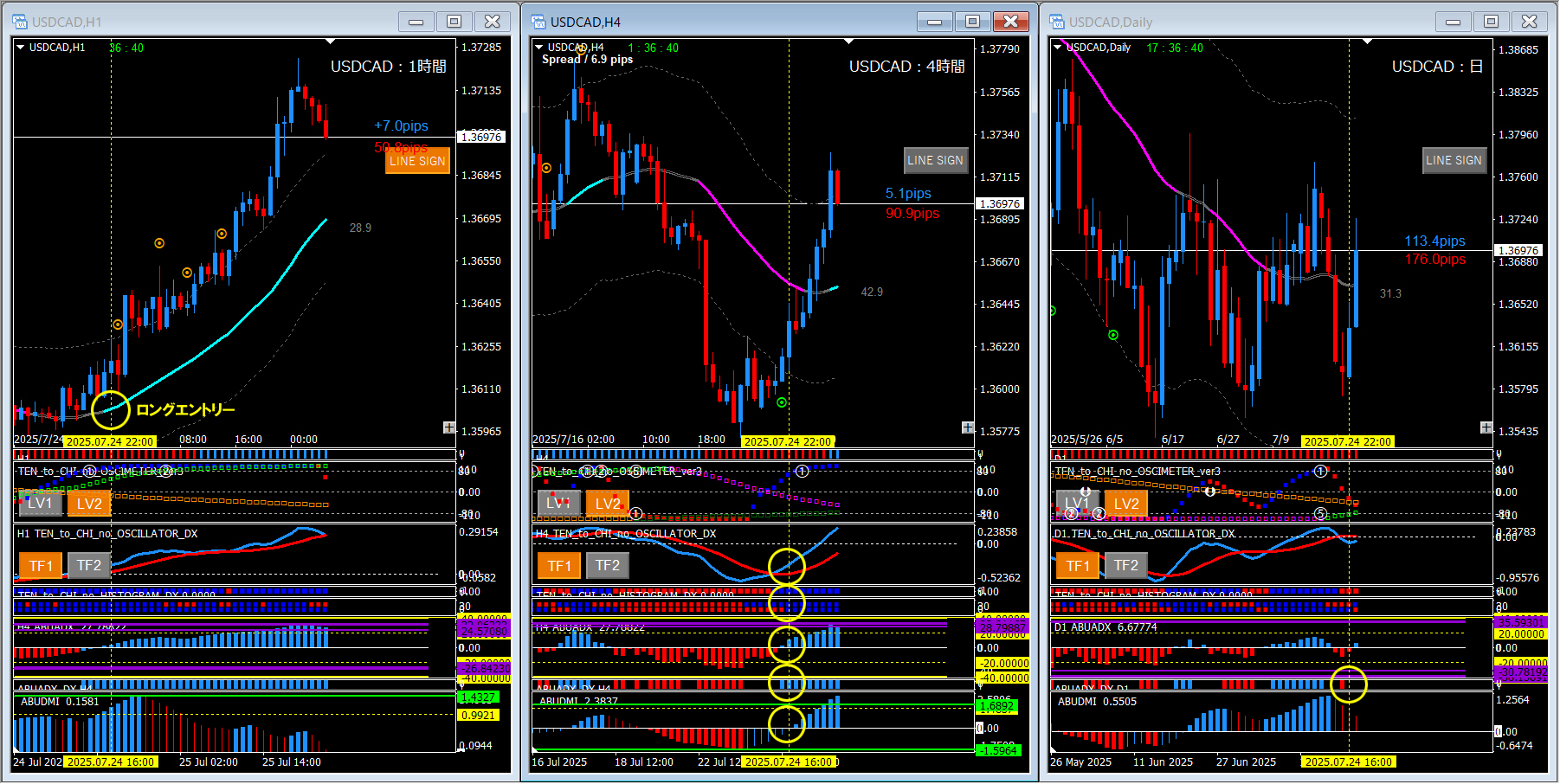Click circled 1 marker beside the H4 LV2 button
This screenshot has width=1560, height=784.
tap(635, 514)
